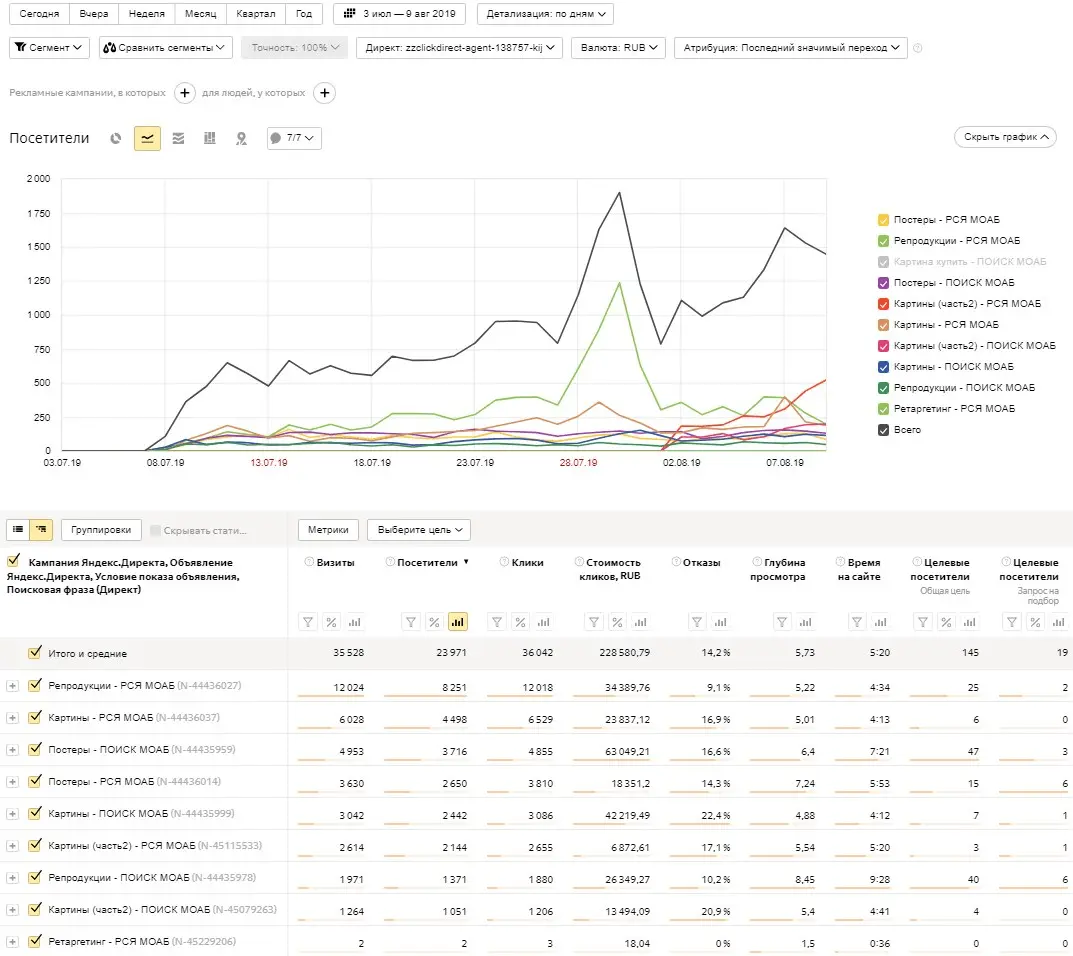Switch table to flat list view icon
This screenshot has height=956, width=1073.
pos(19,530)
